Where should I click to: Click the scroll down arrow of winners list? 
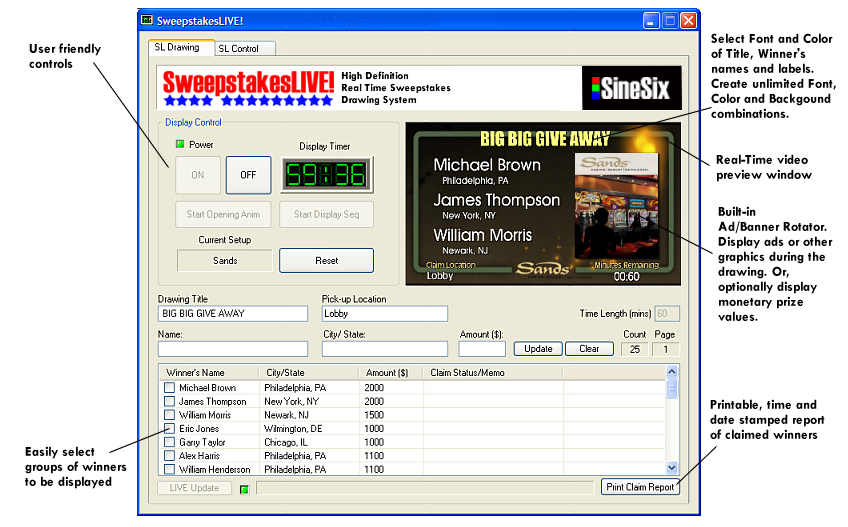tap(672, 467)
